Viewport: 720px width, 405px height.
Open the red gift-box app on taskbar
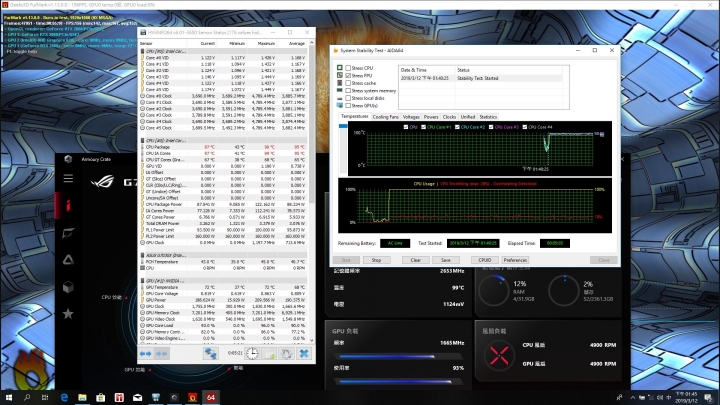(119, 397)
